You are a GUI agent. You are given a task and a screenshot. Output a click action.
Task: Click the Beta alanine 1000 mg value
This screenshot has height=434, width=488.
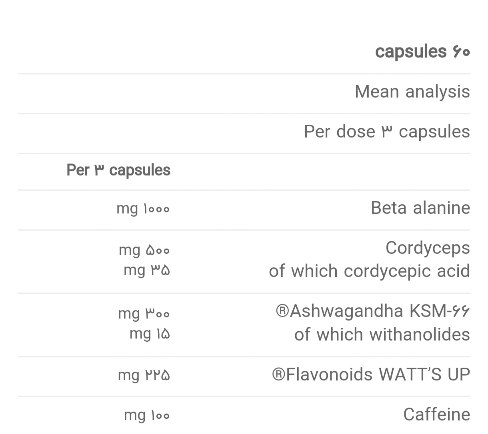pos(143,209)
